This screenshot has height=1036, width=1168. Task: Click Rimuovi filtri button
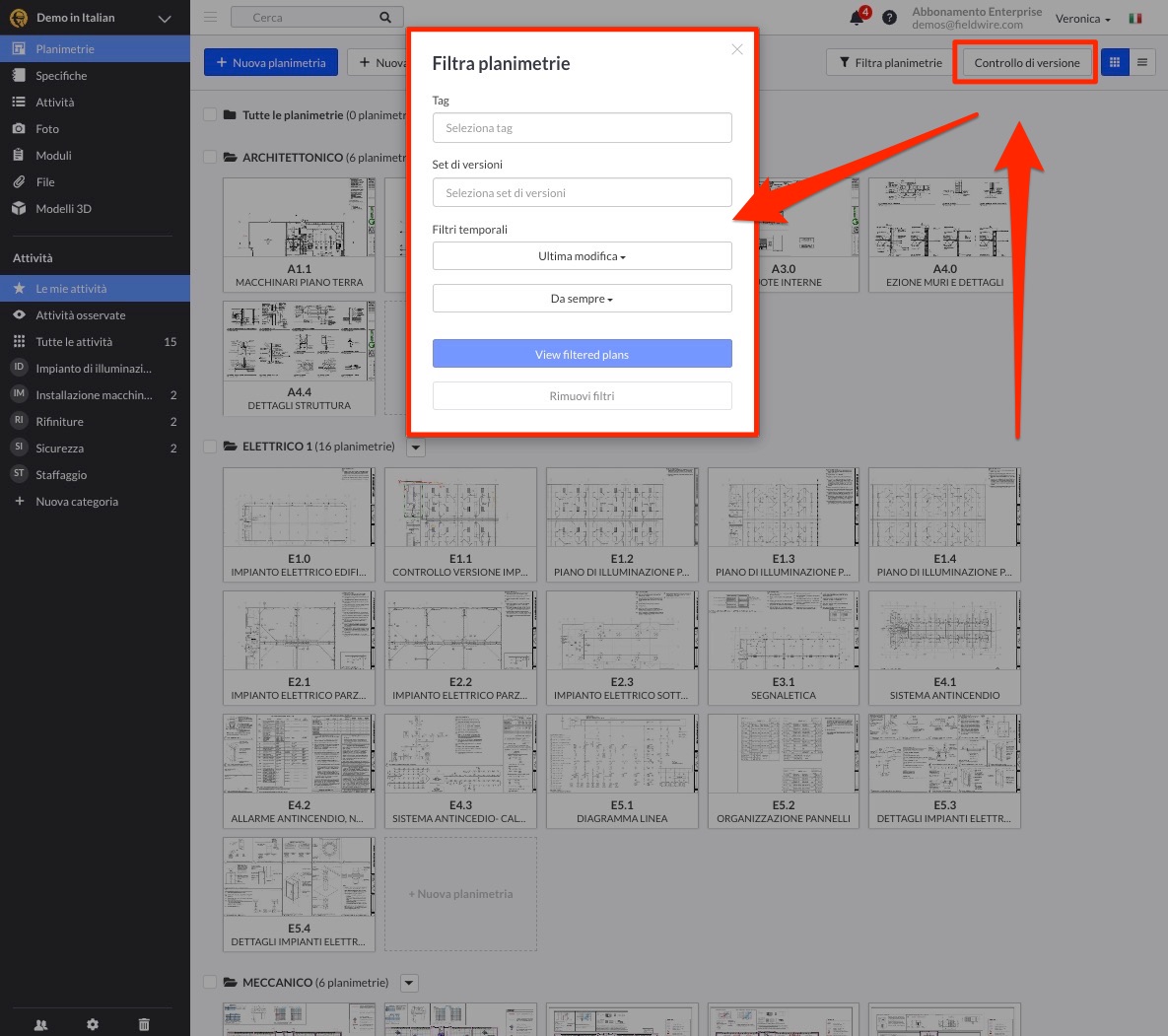point(582,396)
